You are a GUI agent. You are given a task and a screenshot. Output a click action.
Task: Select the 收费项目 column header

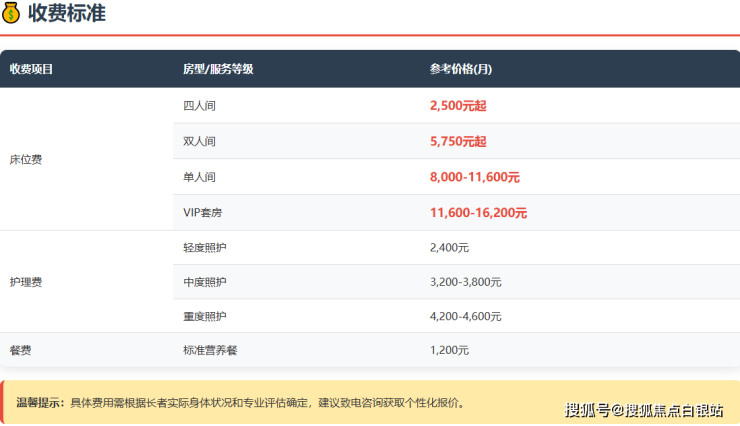[x=31, y=69]
